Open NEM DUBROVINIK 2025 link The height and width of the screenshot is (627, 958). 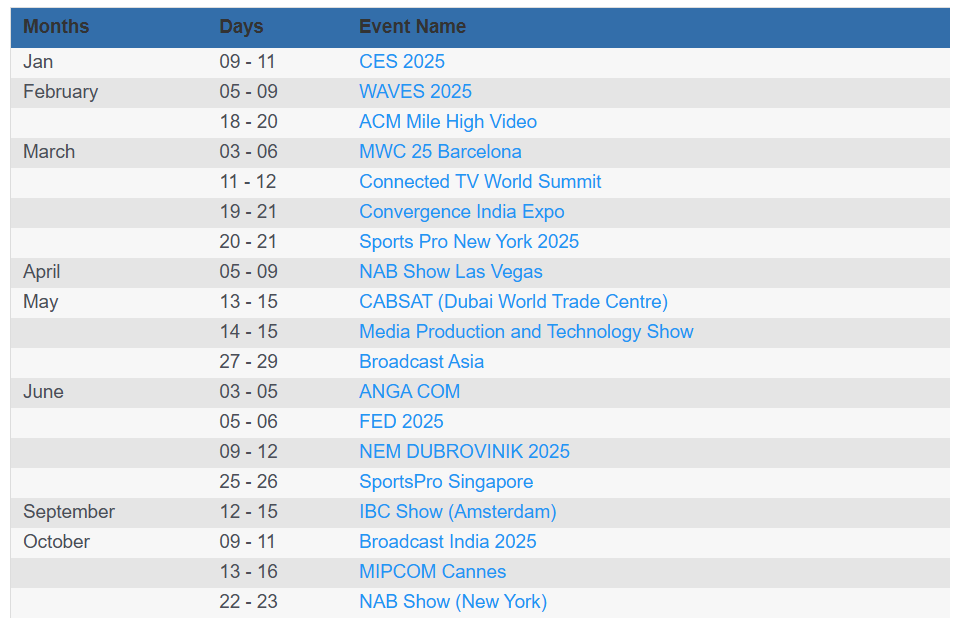pos(464,451)
